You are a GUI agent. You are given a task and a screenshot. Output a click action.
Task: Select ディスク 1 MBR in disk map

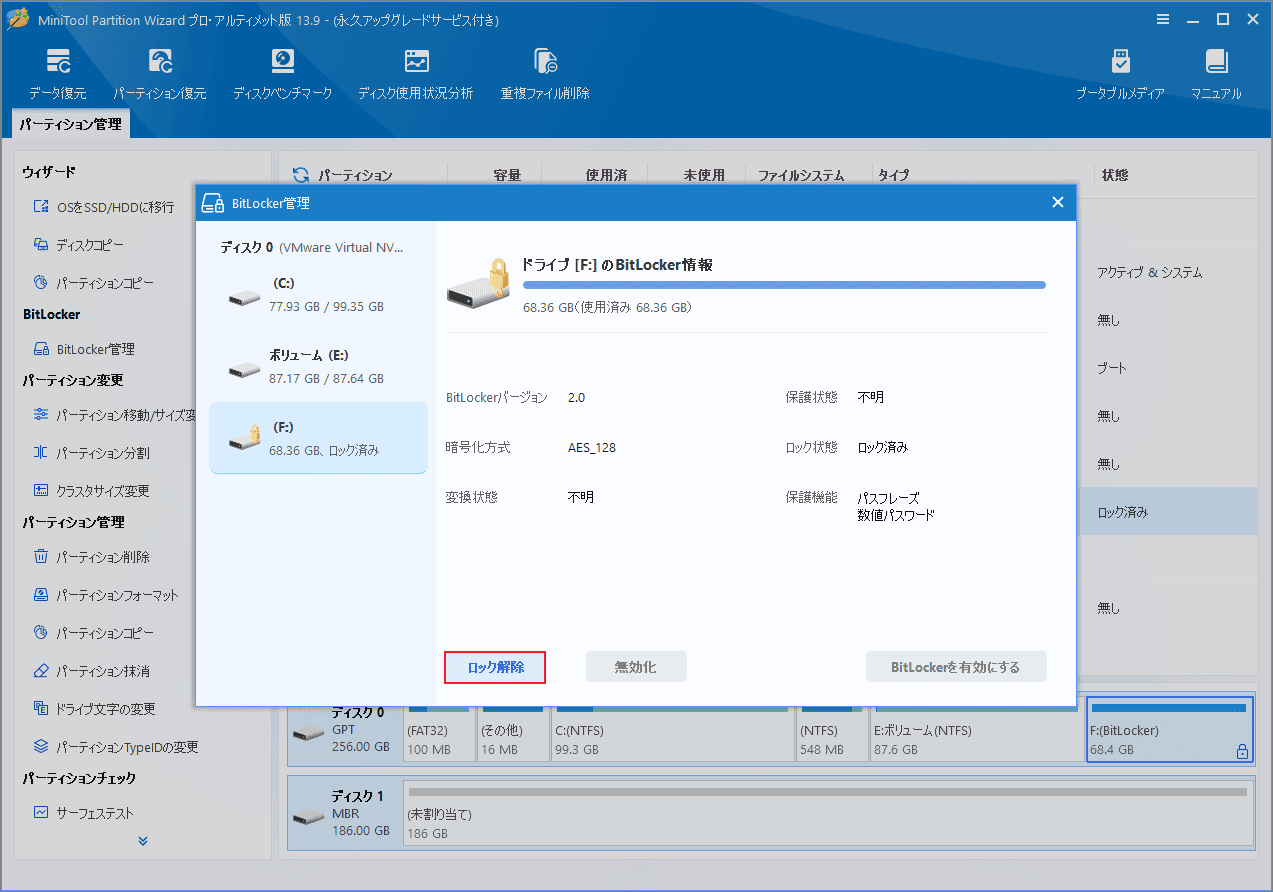(x=345, y=813)
